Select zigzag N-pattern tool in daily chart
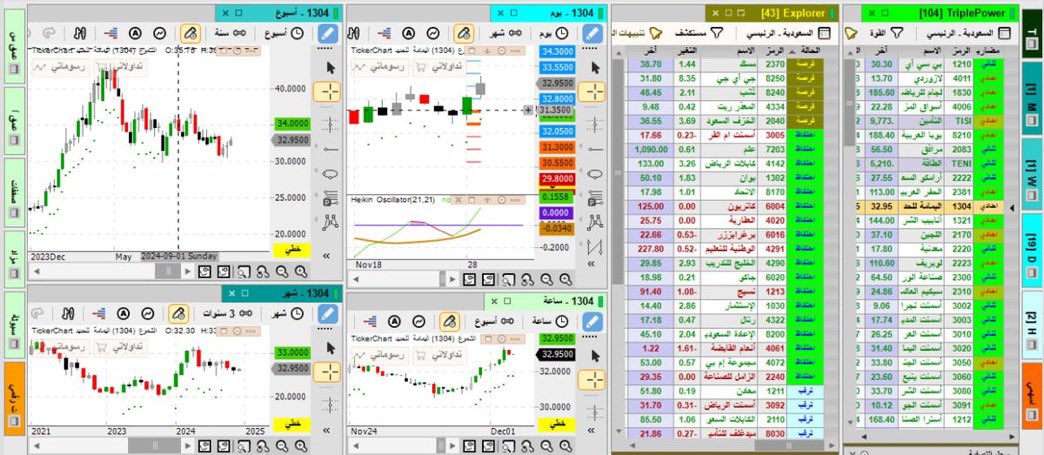Screen dimensions: 1044x455 (x=595, y=247)
